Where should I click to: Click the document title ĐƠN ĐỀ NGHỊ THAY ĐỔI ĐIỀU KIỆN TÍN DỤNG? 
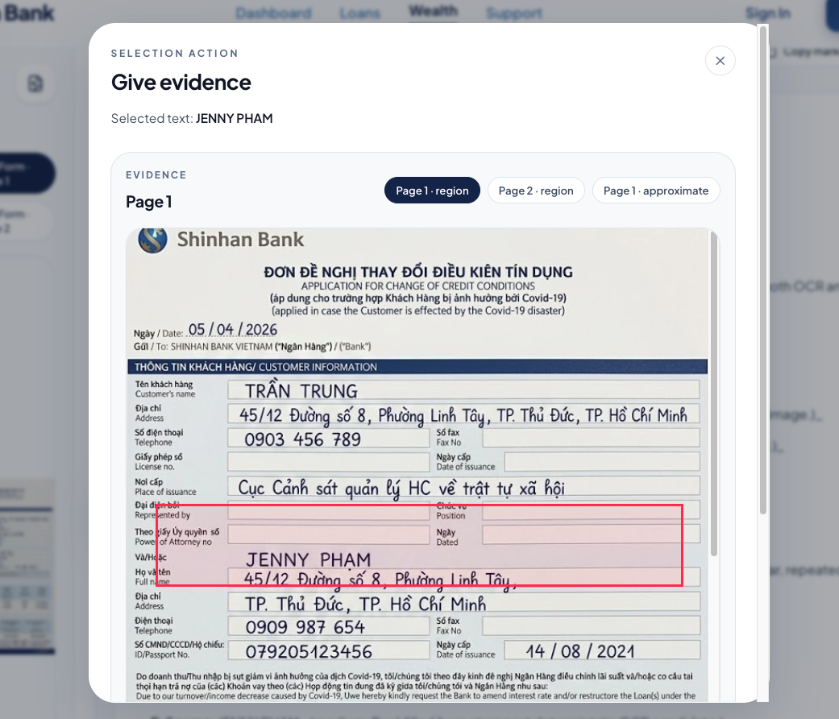[x=418, y=272]
